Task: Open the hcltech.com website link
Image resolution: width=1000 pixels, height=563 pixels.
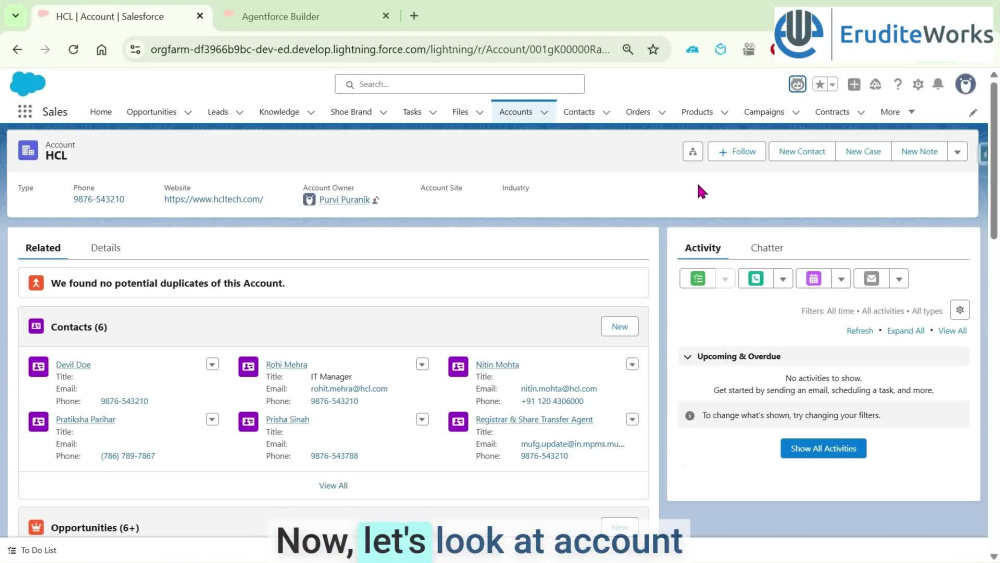Action: 214,200
